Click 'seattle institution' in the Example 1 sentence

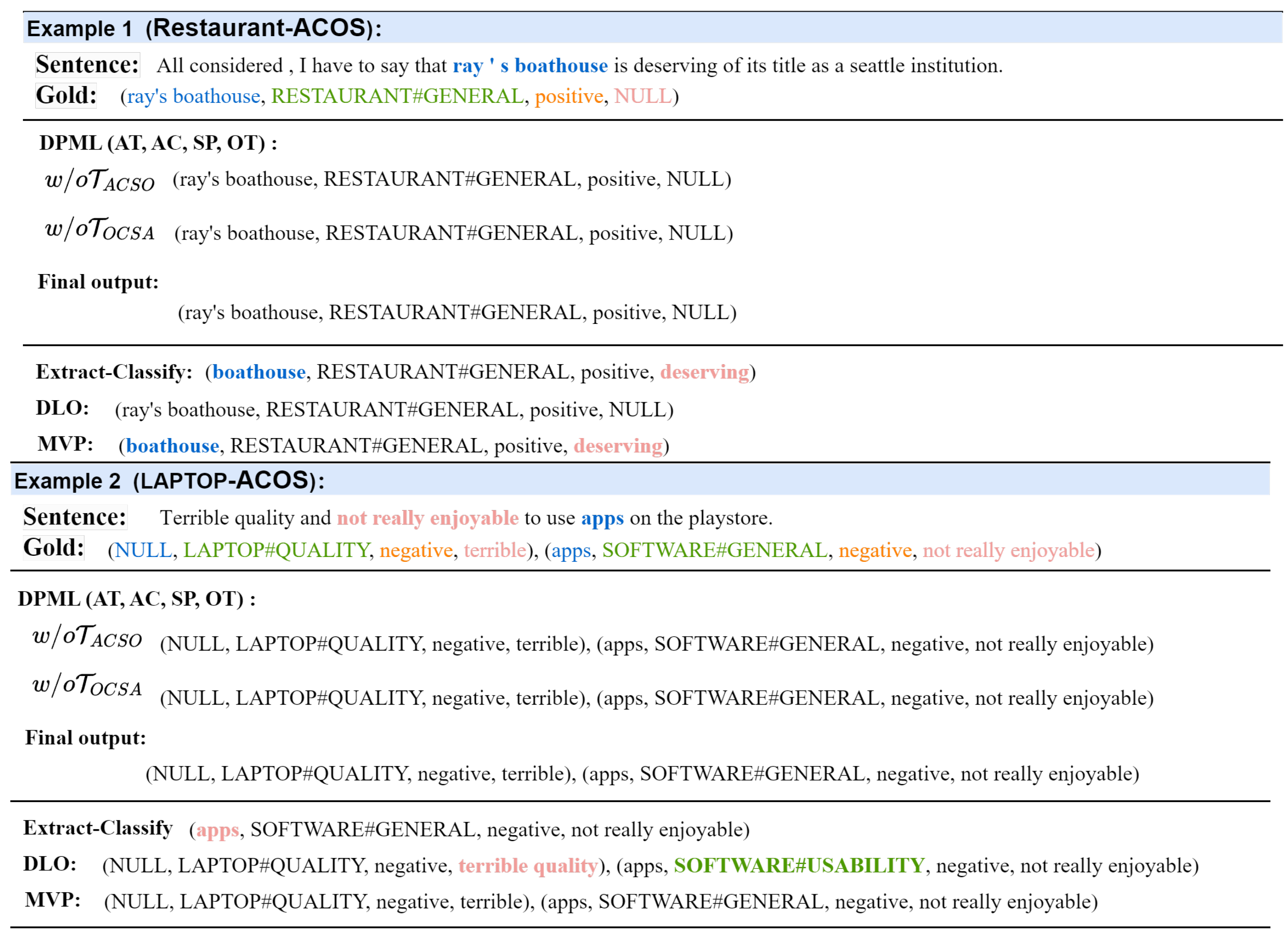923,66
